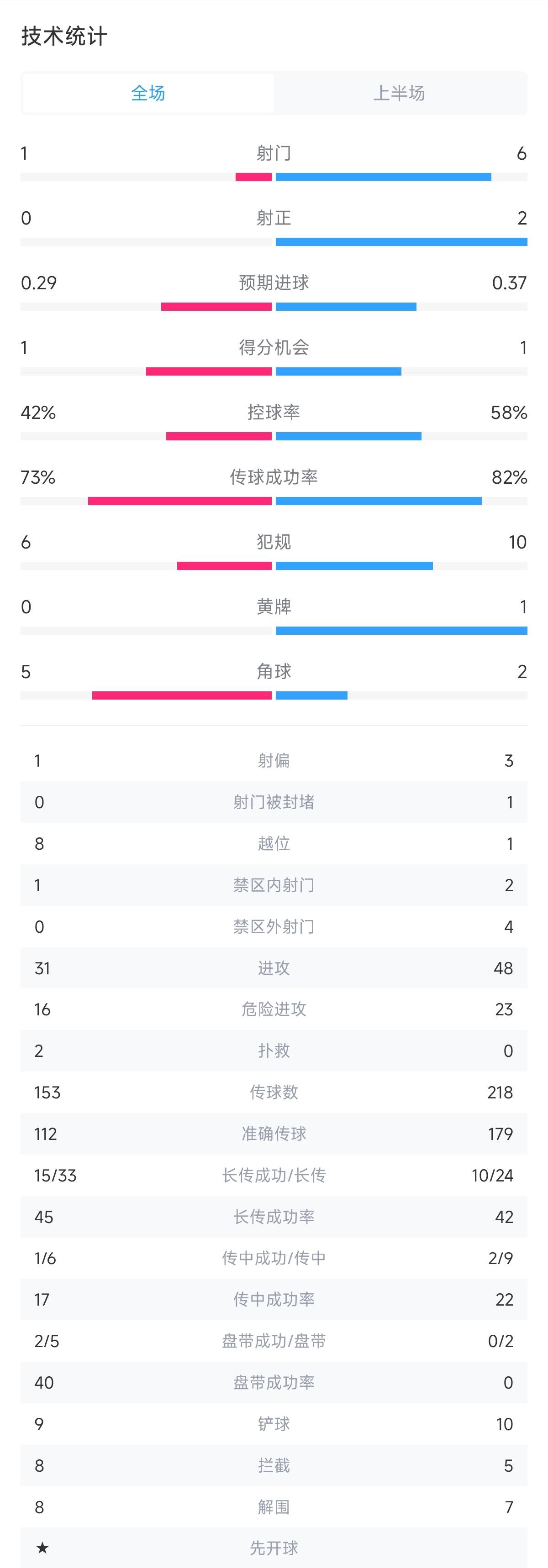548x1568 pixels.
Task: Switch to the 上半场 tab
Action: (400, 93)
